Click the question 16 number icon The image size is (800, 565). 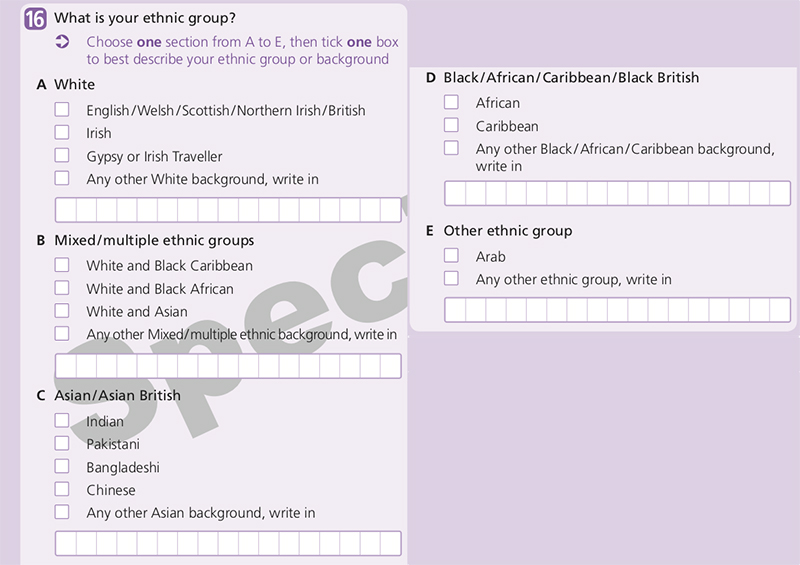pos(35,18)
